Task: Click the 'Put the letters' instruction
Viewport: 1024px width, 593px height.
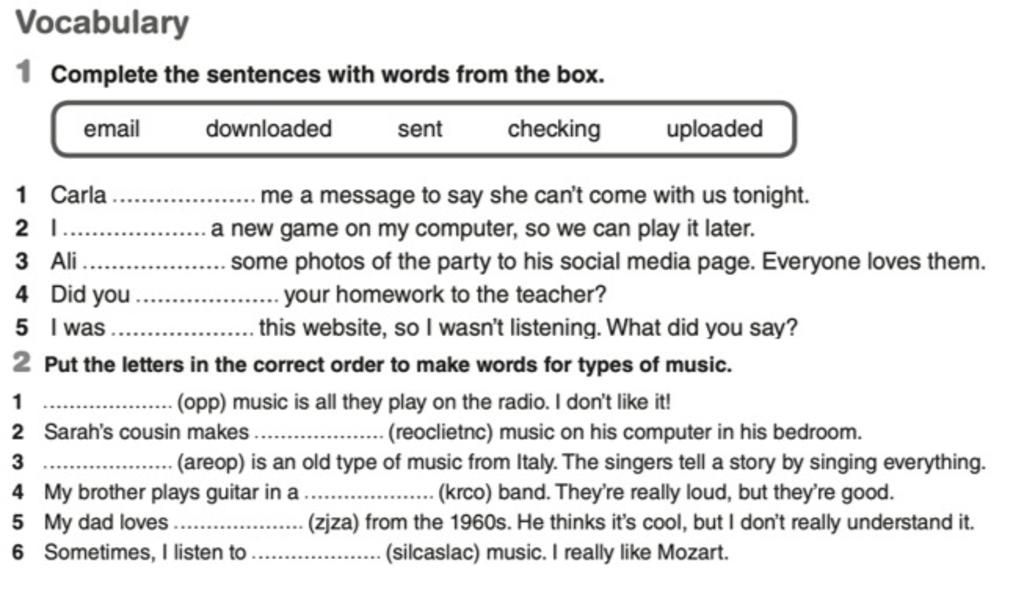Action: (x=388, y=364)
